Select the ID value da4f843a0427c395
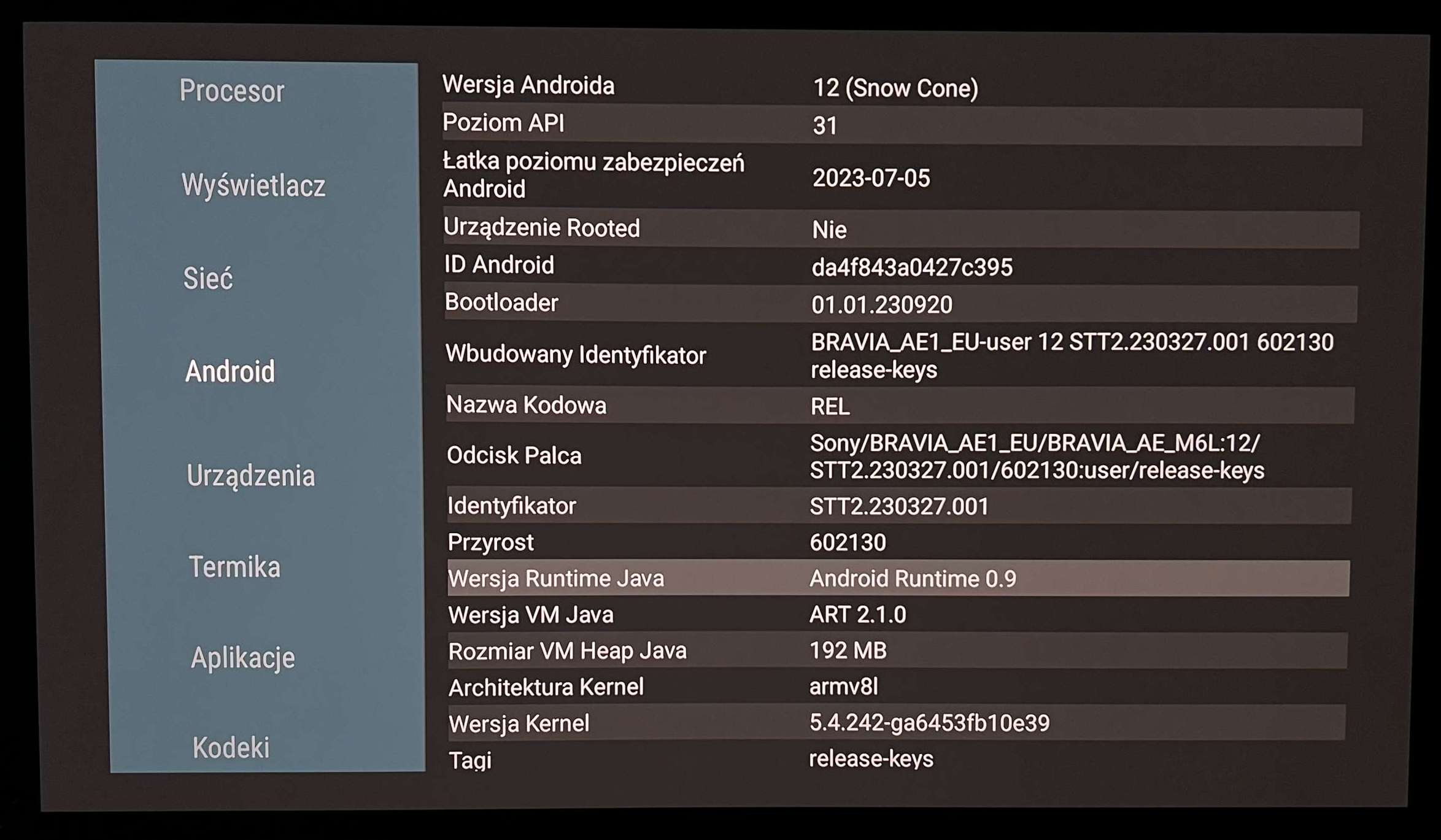 pos(911,268)
